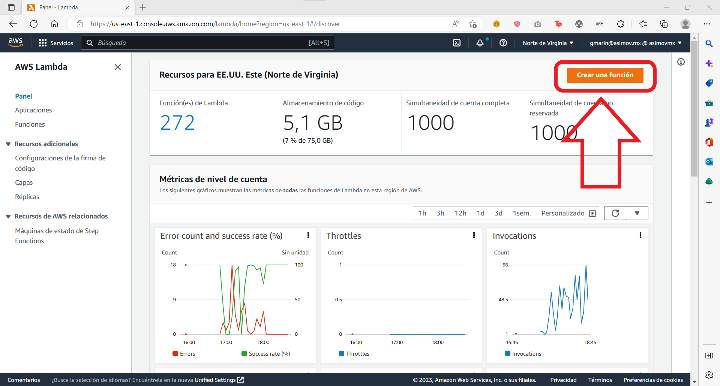
Task: Open Funciones in sidebar
Action: click(x=30, y=124)
